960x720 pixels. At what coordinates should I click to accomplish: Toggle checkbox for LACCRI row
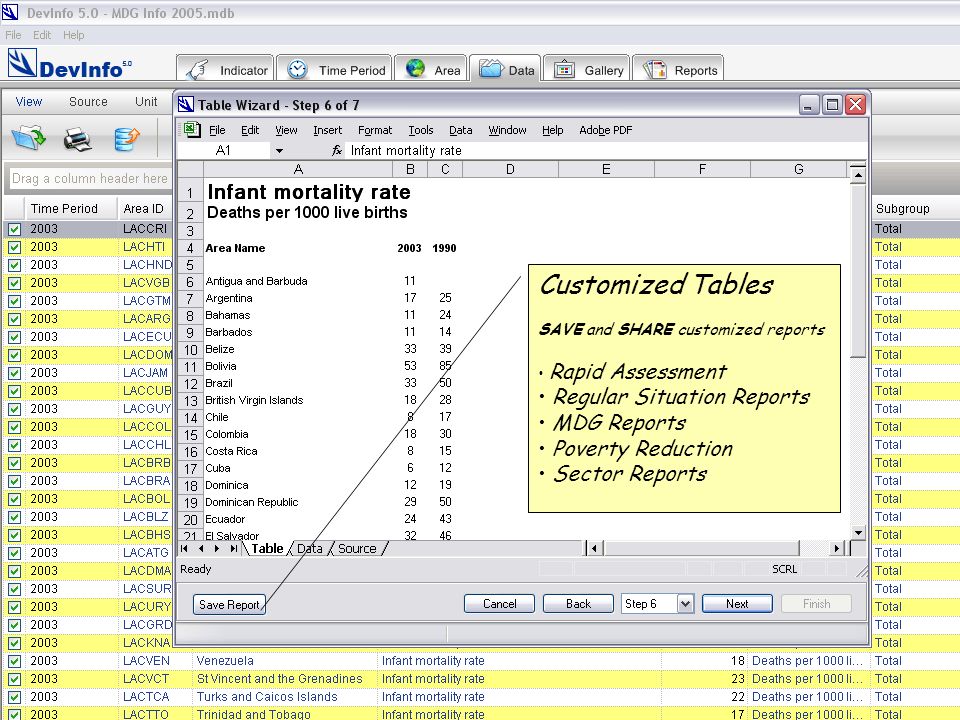point(14,229)
